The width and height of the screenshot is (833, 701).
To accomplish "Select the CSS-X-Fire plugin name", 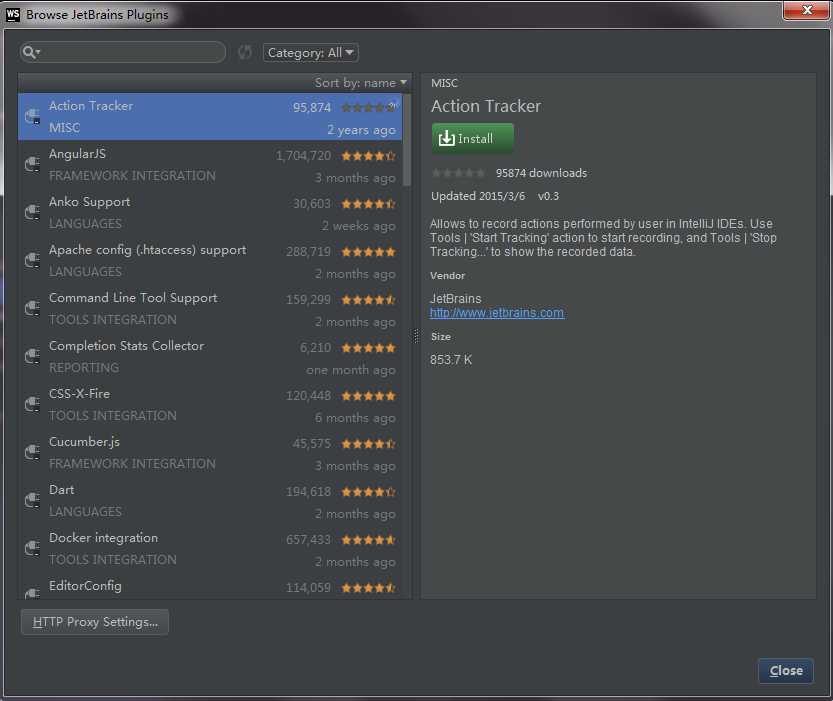I will (x=80, y=394).
